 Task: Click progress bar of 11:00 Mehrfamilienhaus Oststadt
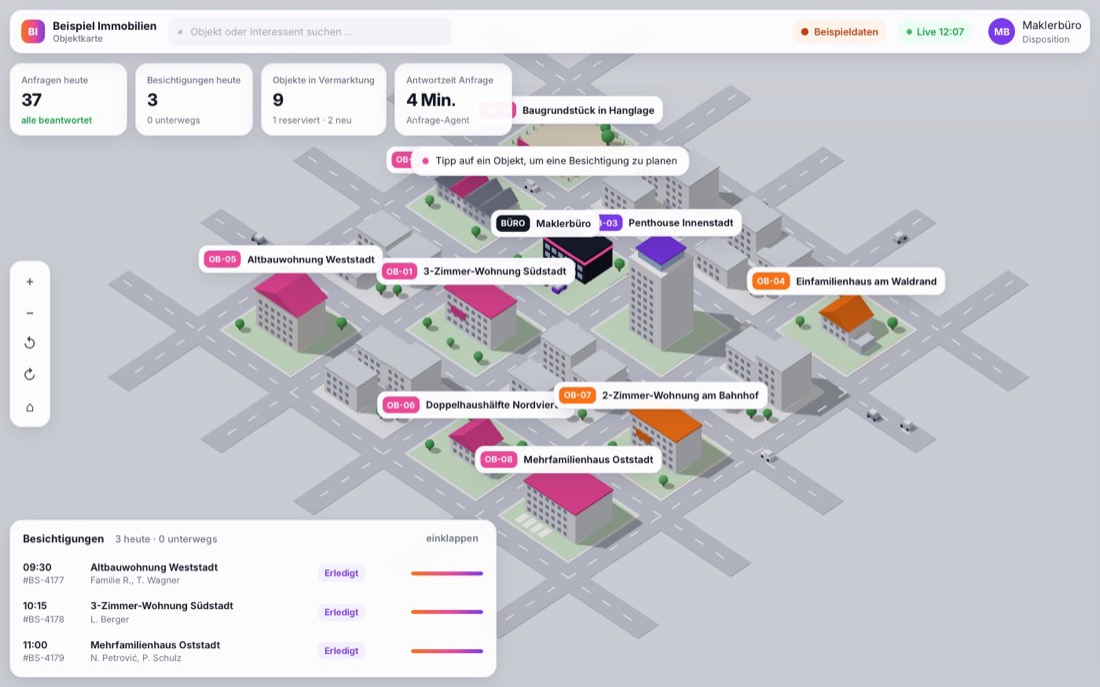coord(447,651)
